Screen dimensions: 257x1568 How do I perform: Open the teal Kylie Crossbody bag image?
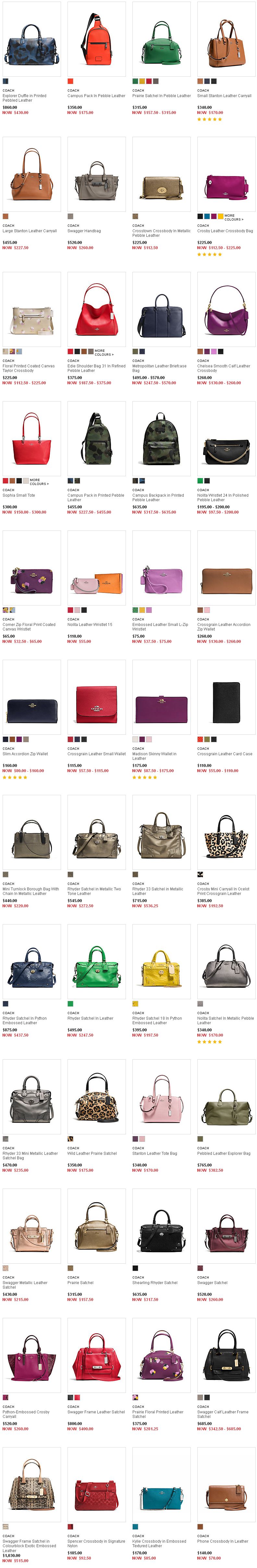pyautogui.click(x=162, y=1484)
